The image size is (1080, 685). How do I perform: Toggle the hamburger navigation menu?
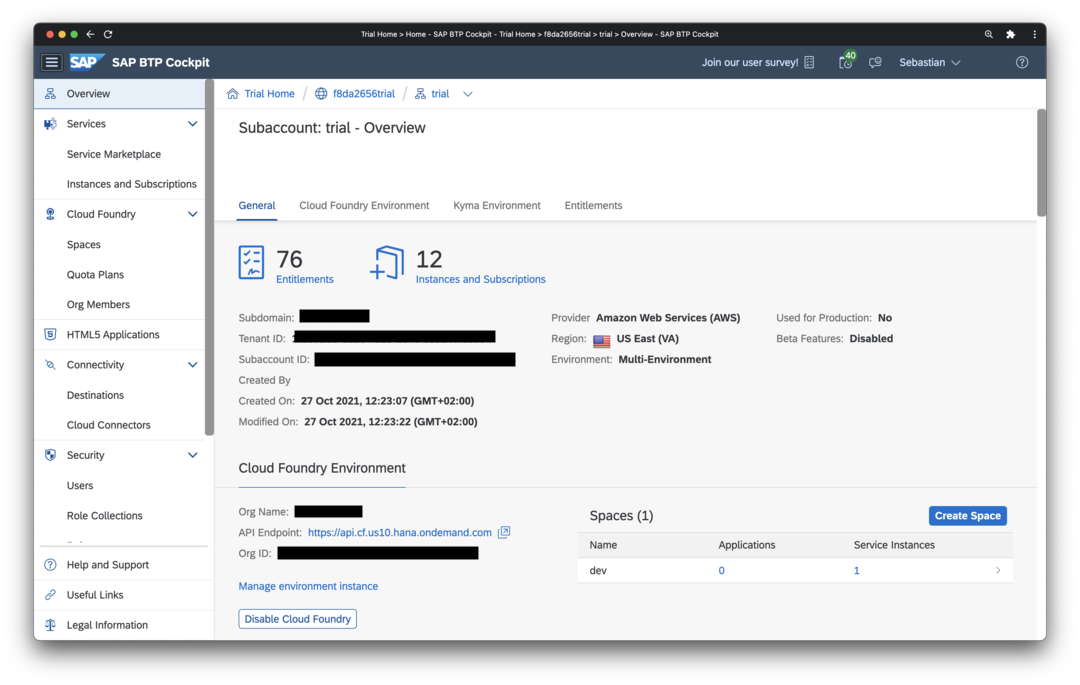[51, 62]
